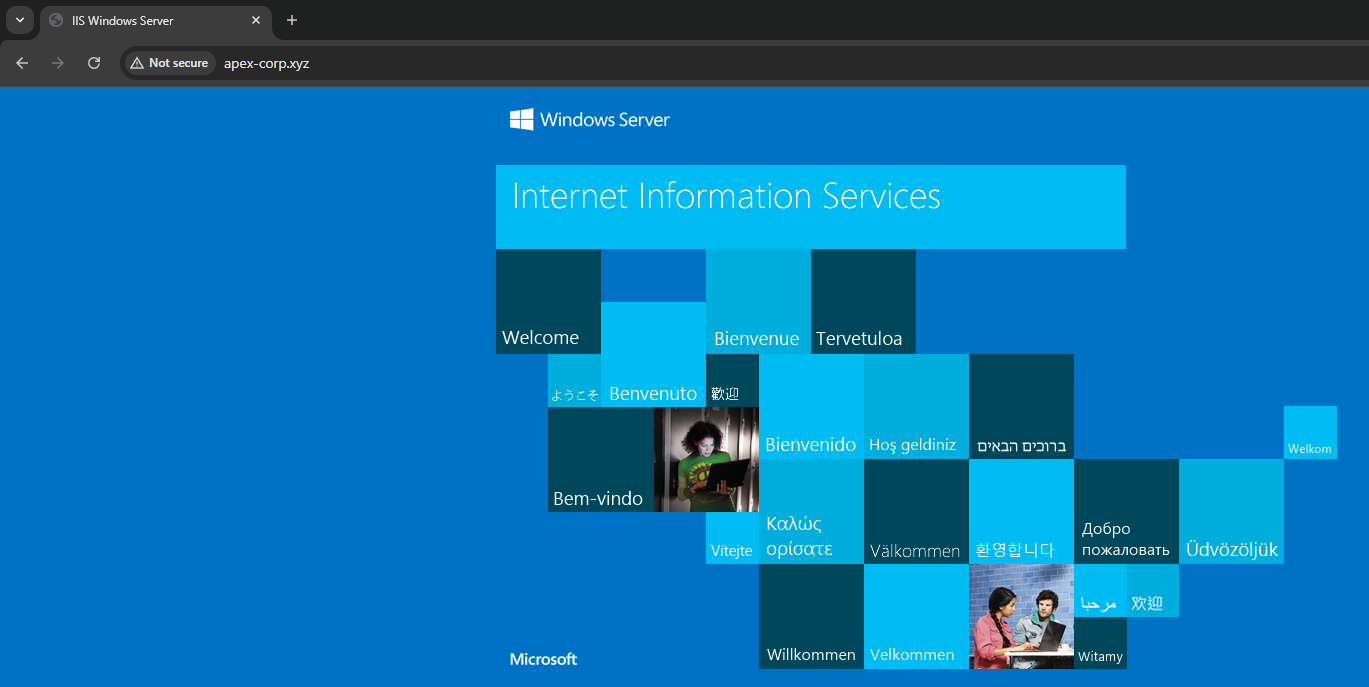This screenshot has width=1369, height=687.
Task: Click the Välkommen tile
Action: click(x=916, y=511)
